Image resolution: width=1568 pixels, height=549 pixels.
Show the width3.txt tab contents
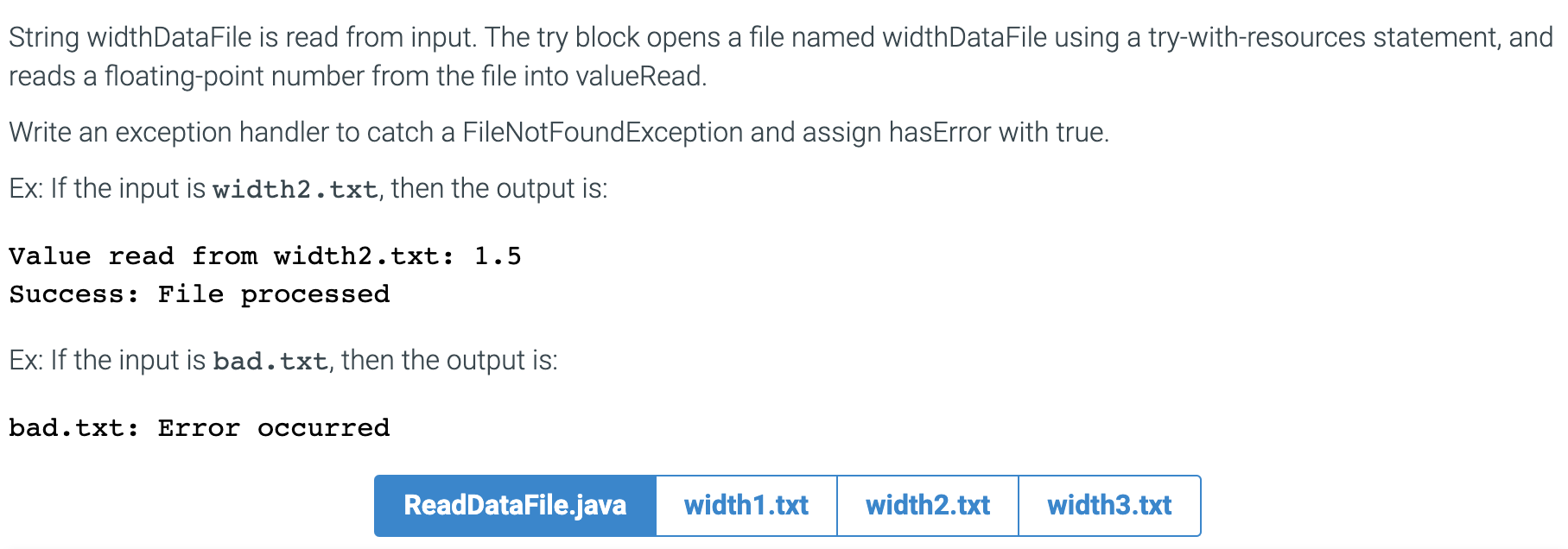click(x=1109, y=505)
